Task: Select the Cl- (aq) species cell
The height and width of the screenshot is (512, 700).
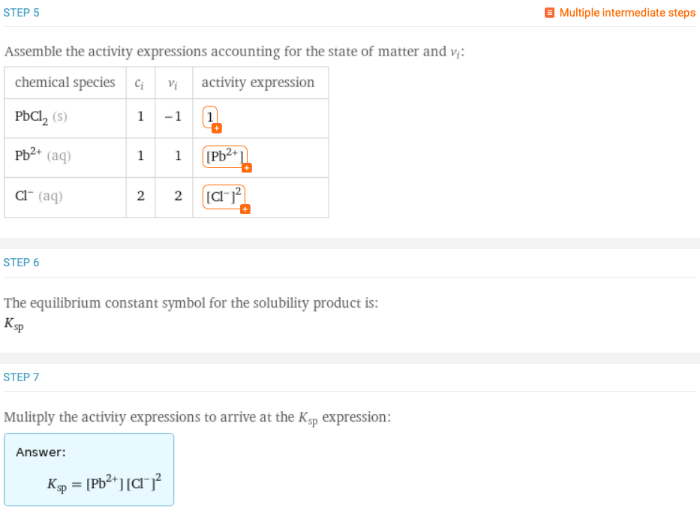Action: (x=39, y=196)
